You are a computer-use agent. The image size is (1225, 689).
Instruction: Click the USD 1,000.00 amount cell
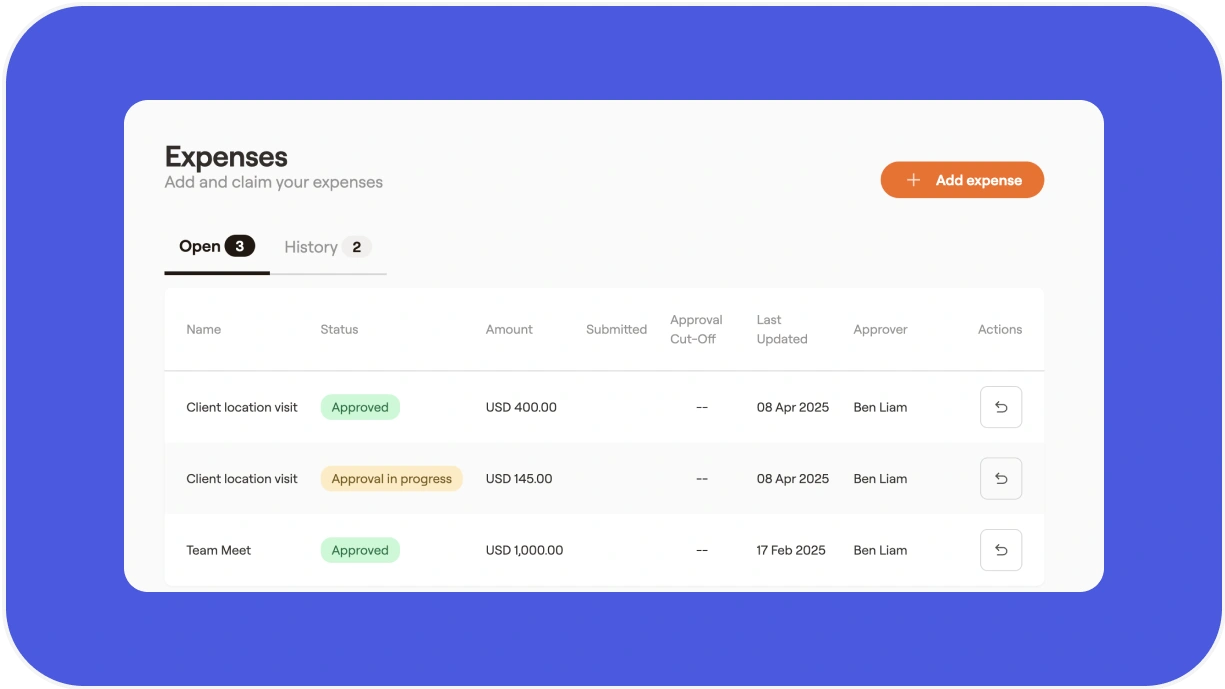tap(525, 550)
